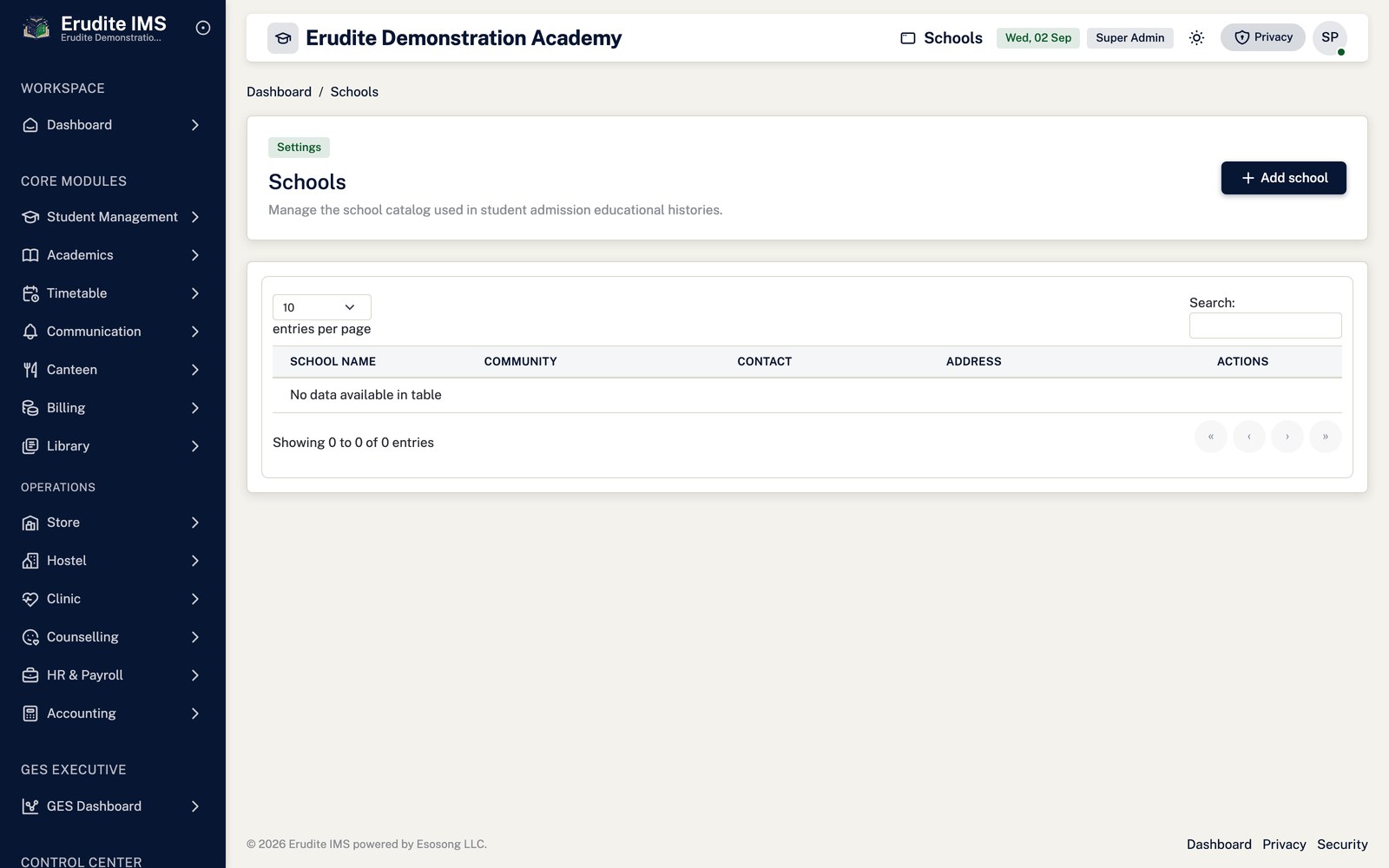This screenshot has height=868, width=1389.
Task: Click the HR & Payroll briefcase icon
Action: click(30, 675)
